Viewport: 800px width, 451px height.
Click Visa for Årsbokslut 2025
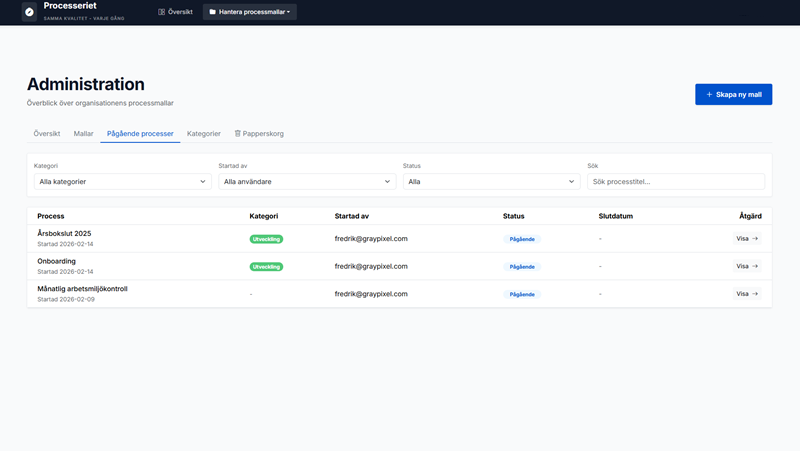pyautogui.click(x=747, y=239)
